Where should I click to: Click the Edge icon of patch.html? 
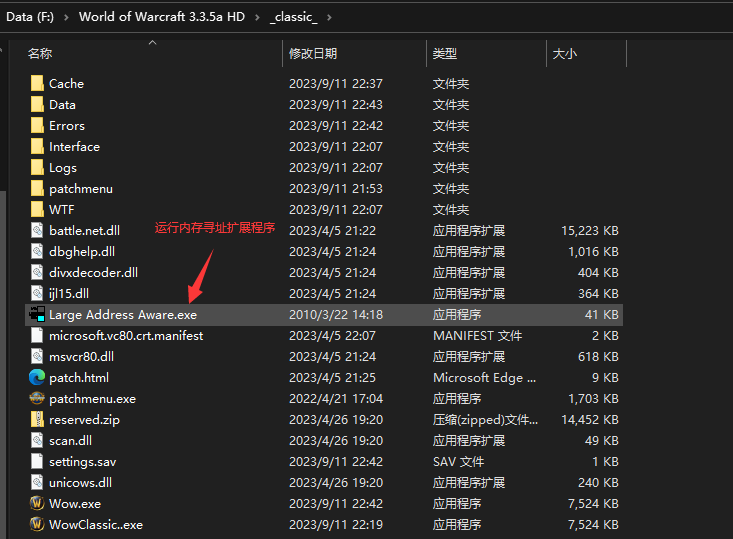pyautogui.click(x=37, y=377)
